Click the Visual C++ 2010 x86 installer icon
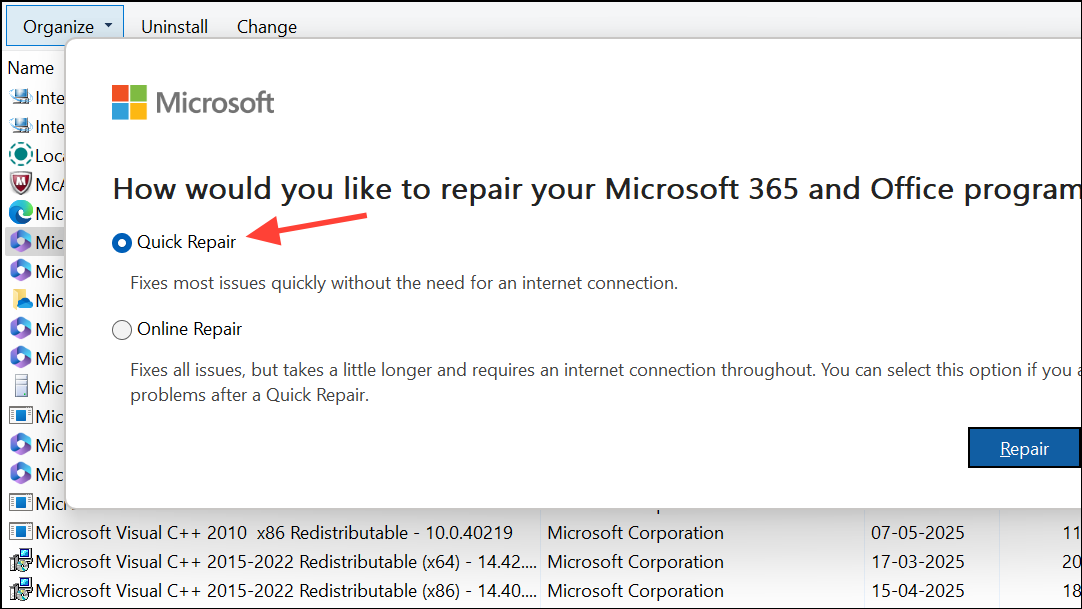The height and width of the screenshot is (609, 1082). pyautogui.click(x=20, y=533)
